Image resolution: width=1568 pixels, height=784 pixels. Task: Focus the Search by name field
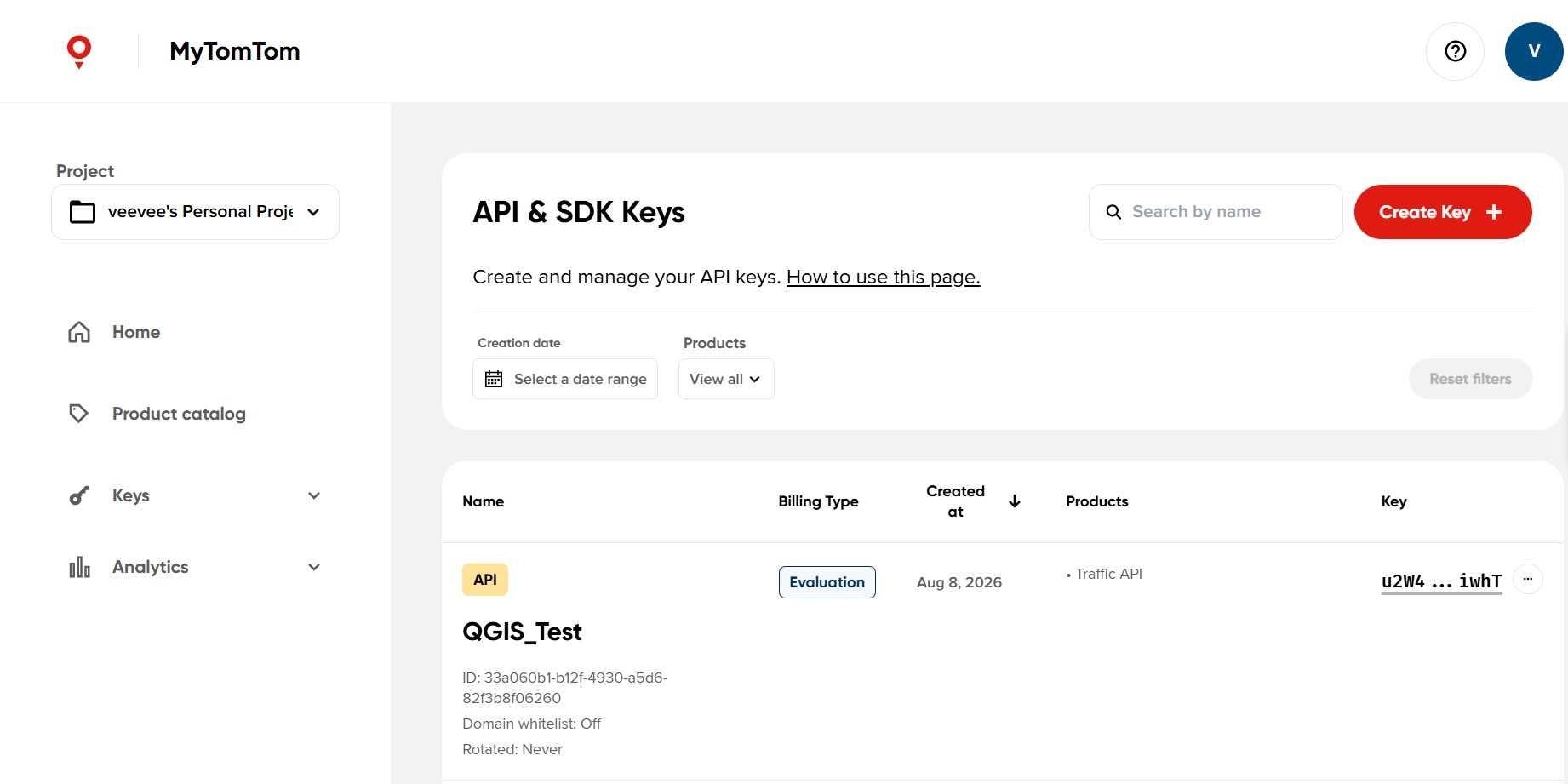[x=1216, y=212]
